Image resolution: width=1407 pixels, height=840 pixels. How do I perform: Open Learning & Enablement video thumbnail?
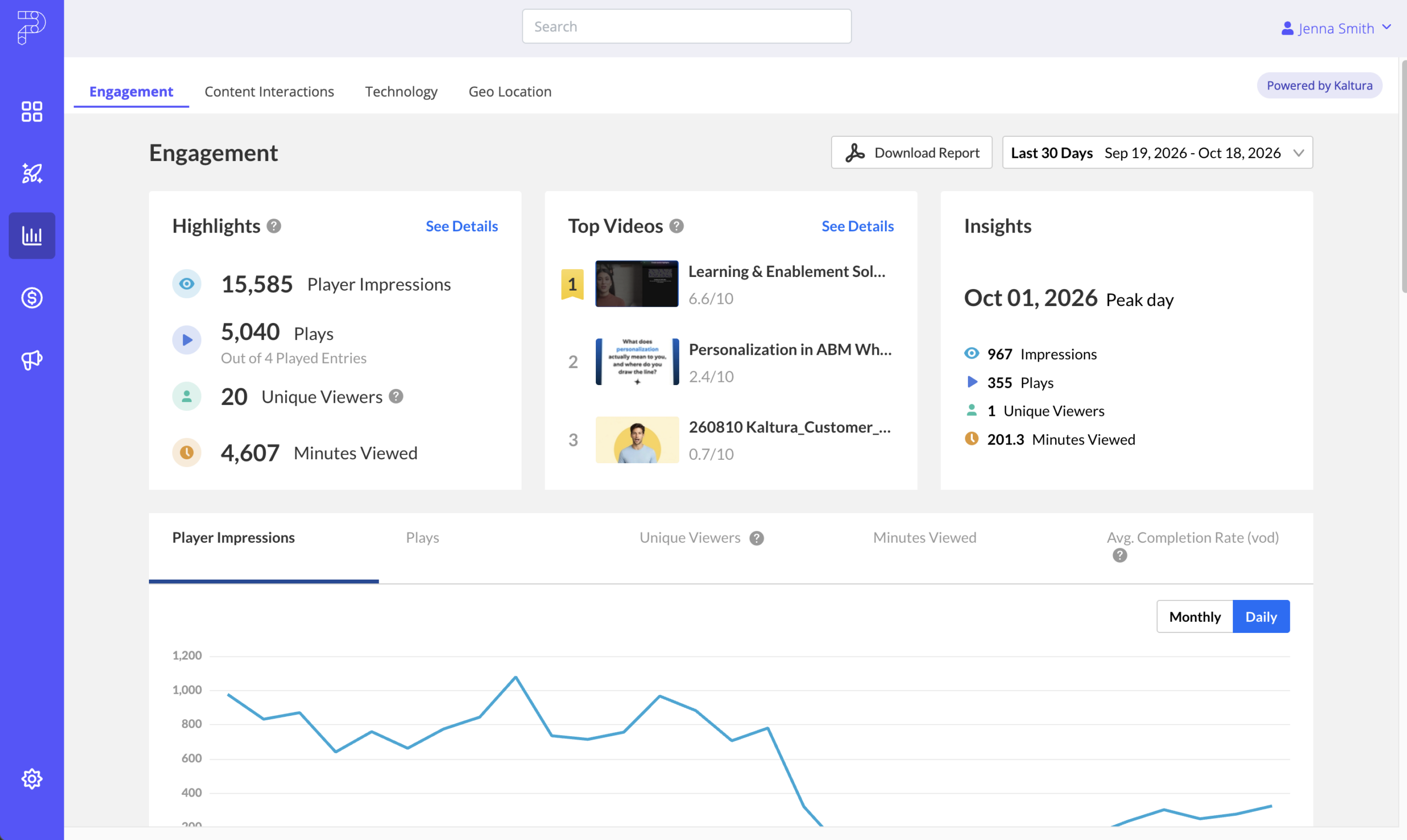coord(637,283)
